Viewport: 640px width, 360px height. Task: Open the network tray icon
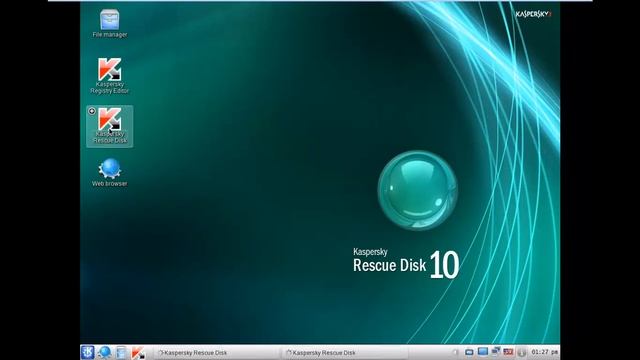pyautogui.click(x=496, y=351)
